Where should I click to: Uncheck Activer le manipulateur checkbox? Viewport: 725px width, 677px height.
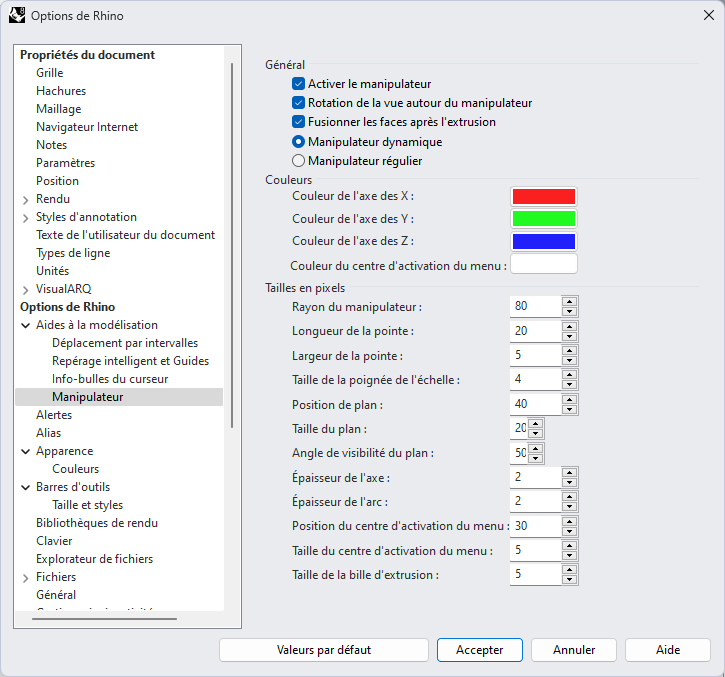point(298,85)
